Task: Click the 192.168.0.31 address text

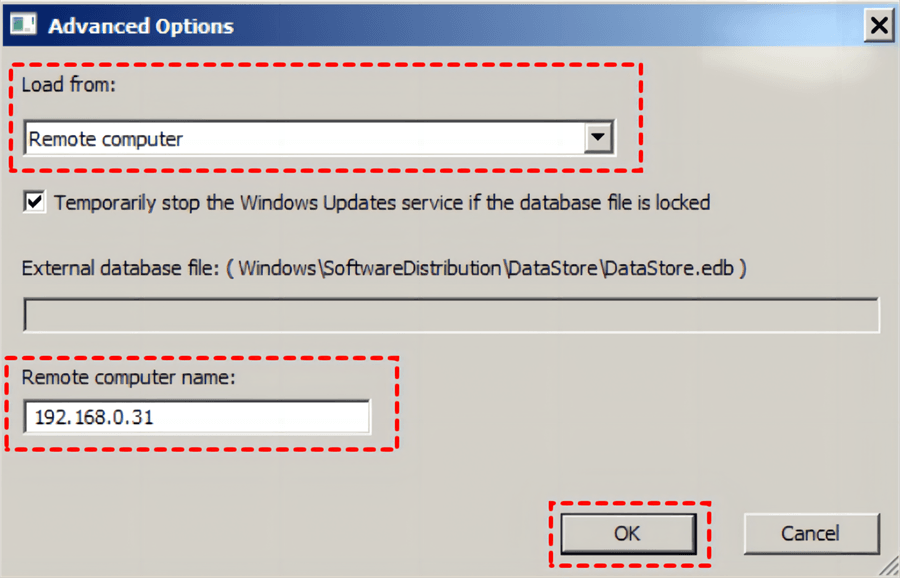Action: tap(94, 417)
